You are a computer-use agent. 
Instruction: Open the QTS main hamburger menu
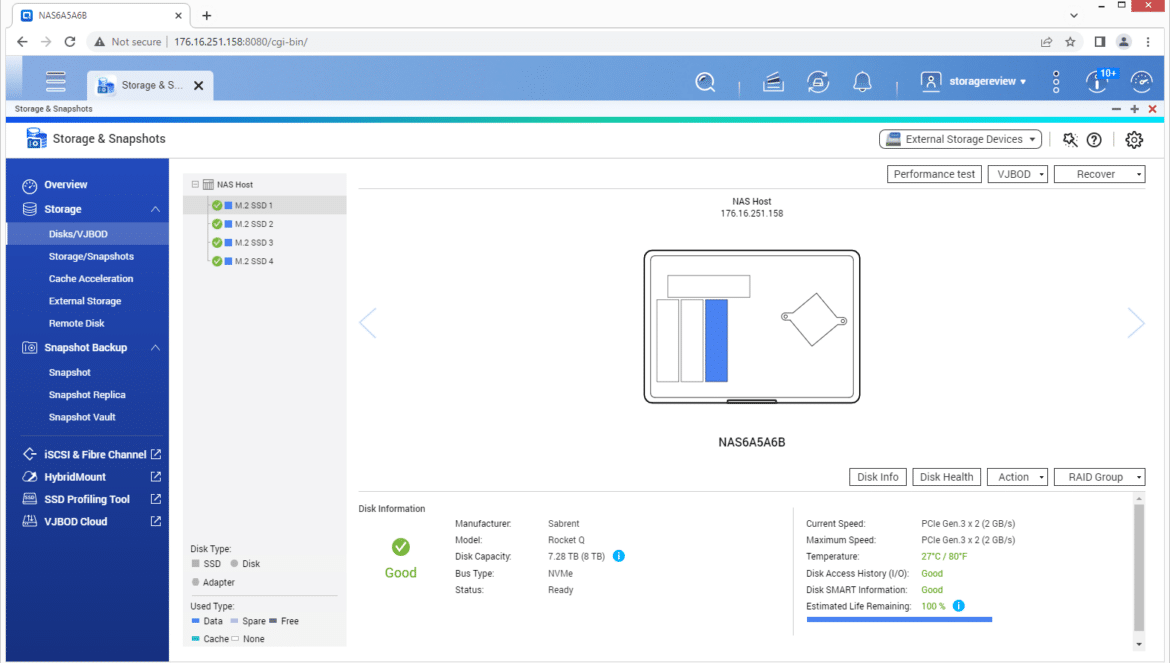pyautogui.click(x=55, y=81)
